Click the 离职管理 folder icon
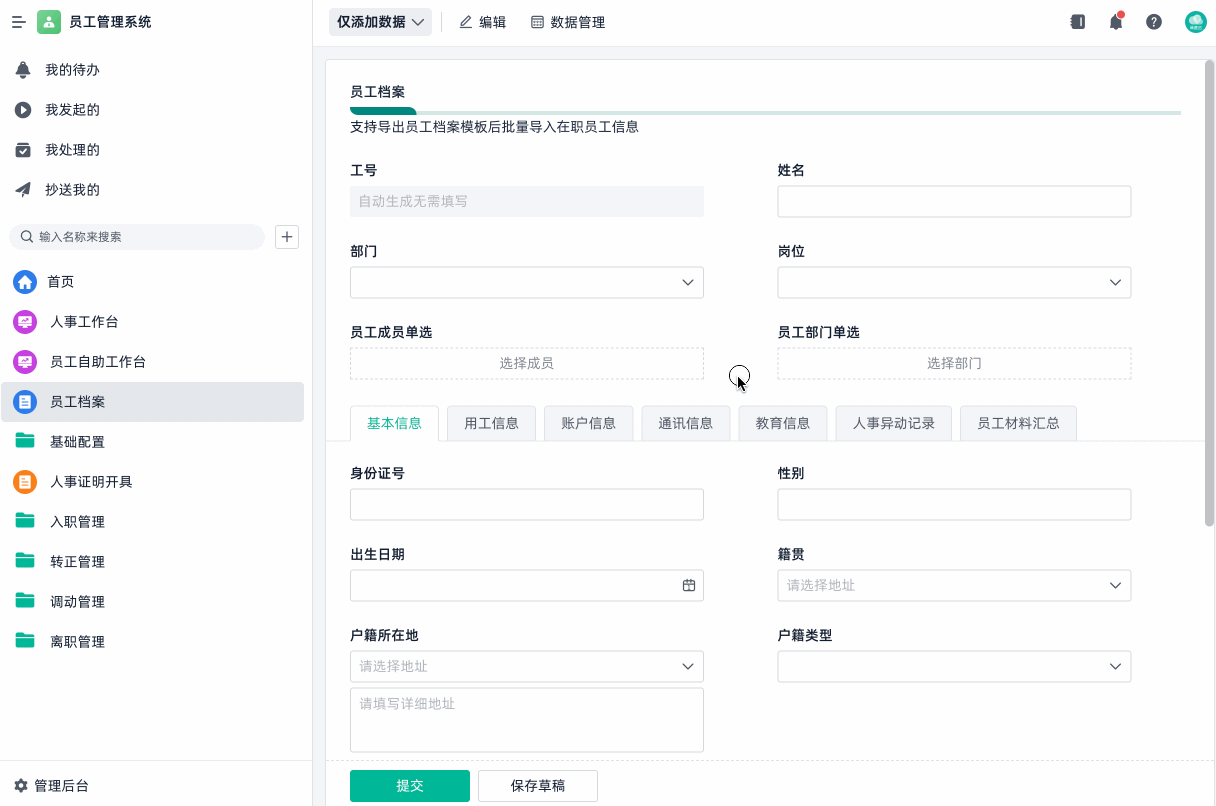 25,641
